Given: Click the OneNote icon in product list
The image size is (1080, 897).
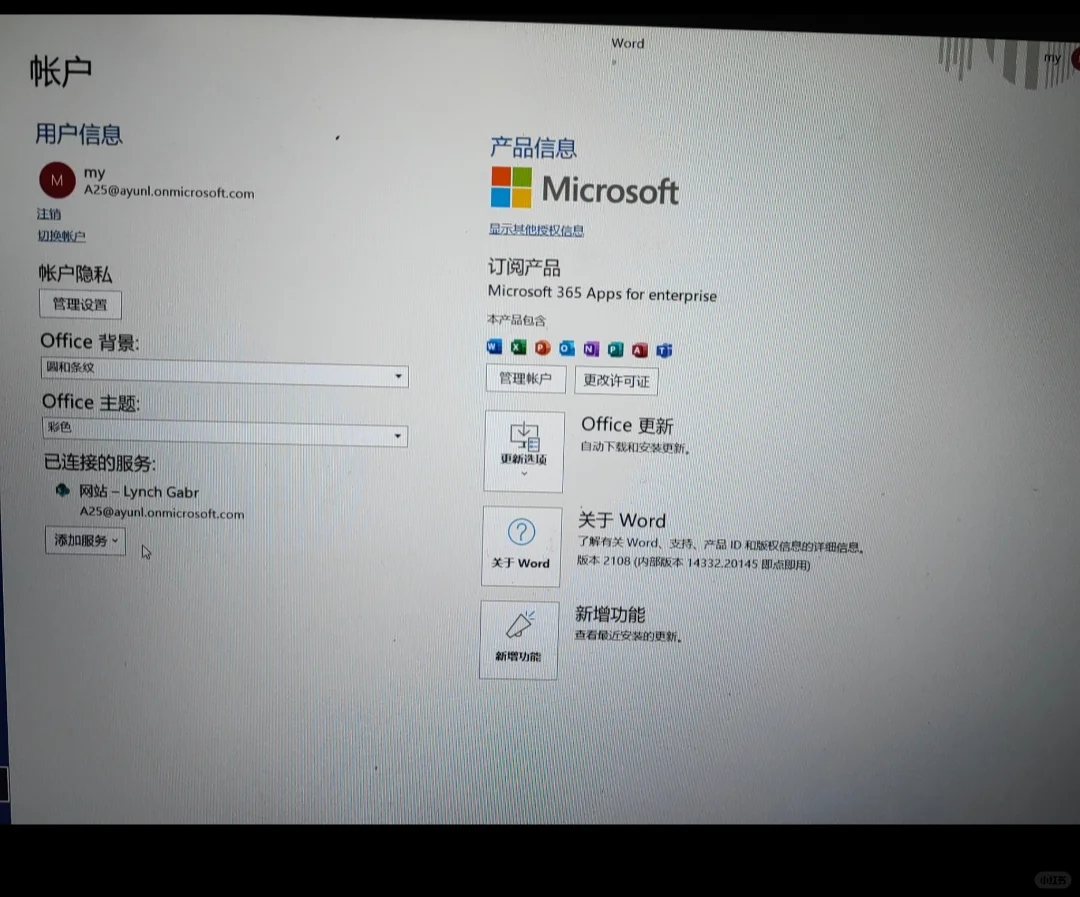Looking at the screenshot, I should click(x=590, y=347).
